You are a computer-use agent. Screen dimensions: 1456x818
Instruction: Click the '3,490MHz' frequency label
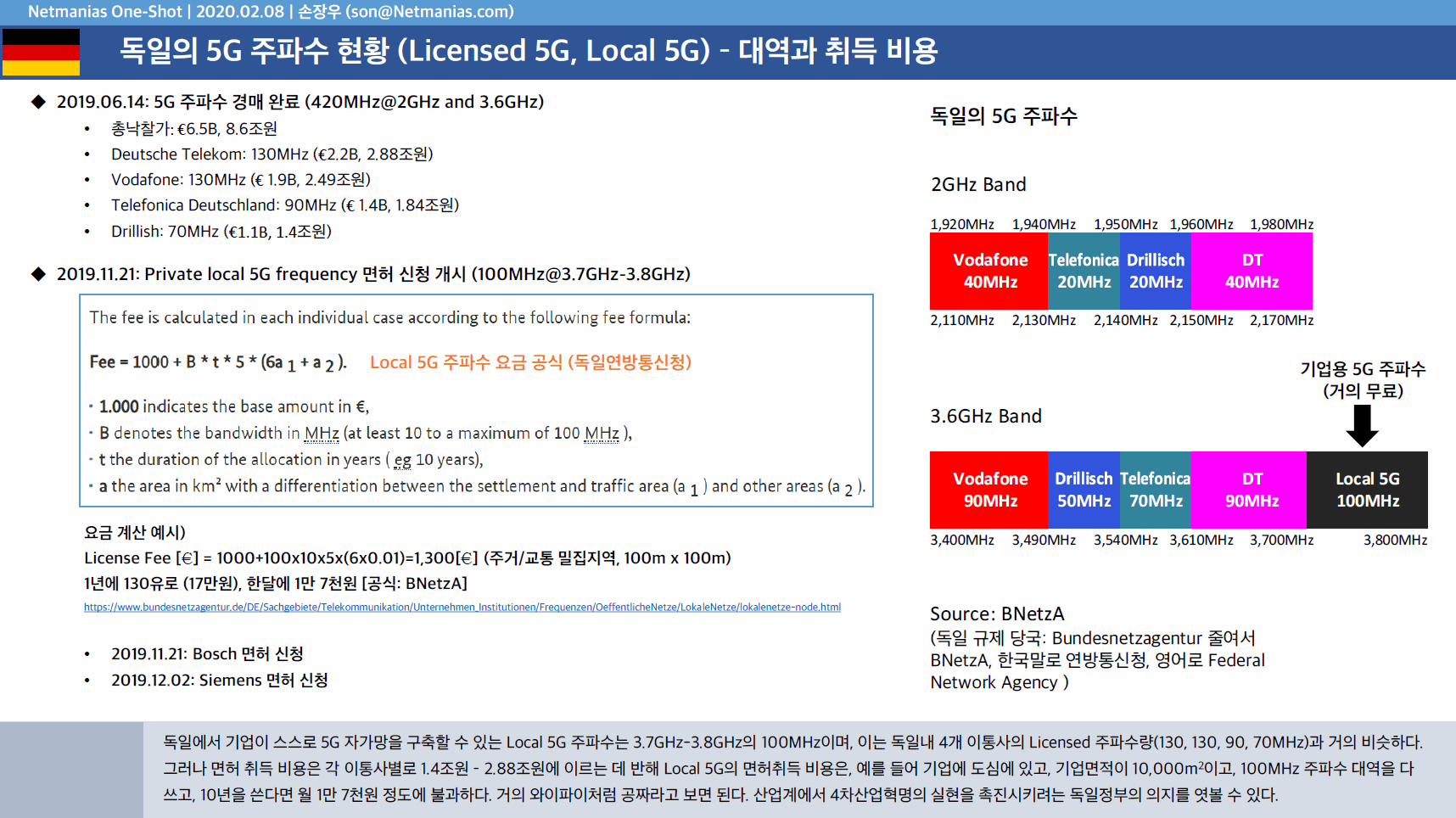pyautogui.click(x=1044, y=541)
